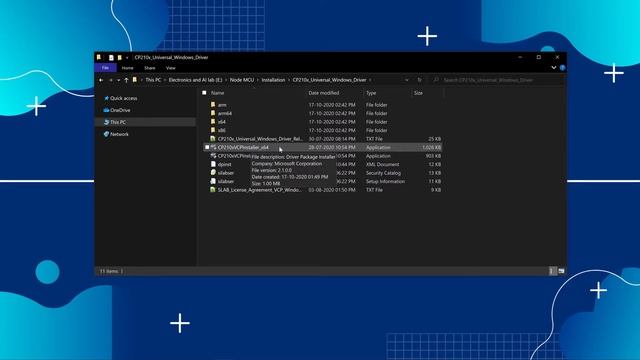Click the dpinst XML document icon
This screenshot has width=640, height=360.
(x=213, y=164)
